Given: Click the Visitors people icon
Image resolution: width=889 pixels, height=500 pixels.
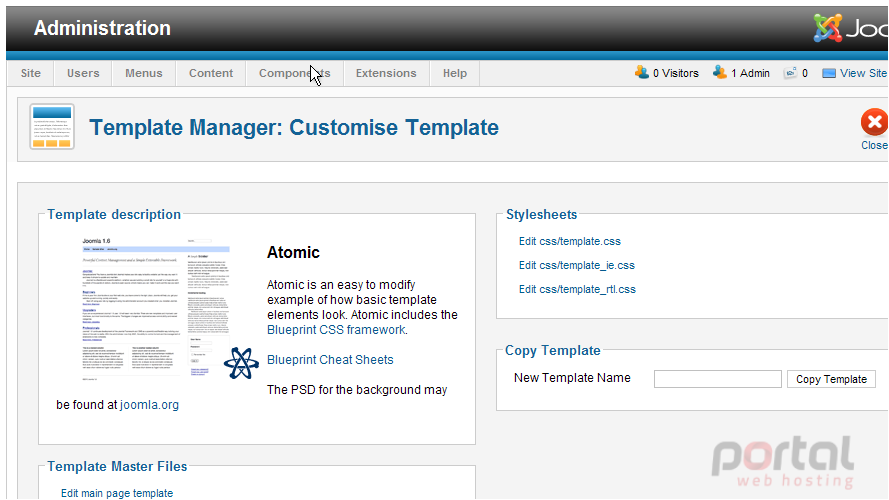Looking at the screenshot, I should click(642, 73).
